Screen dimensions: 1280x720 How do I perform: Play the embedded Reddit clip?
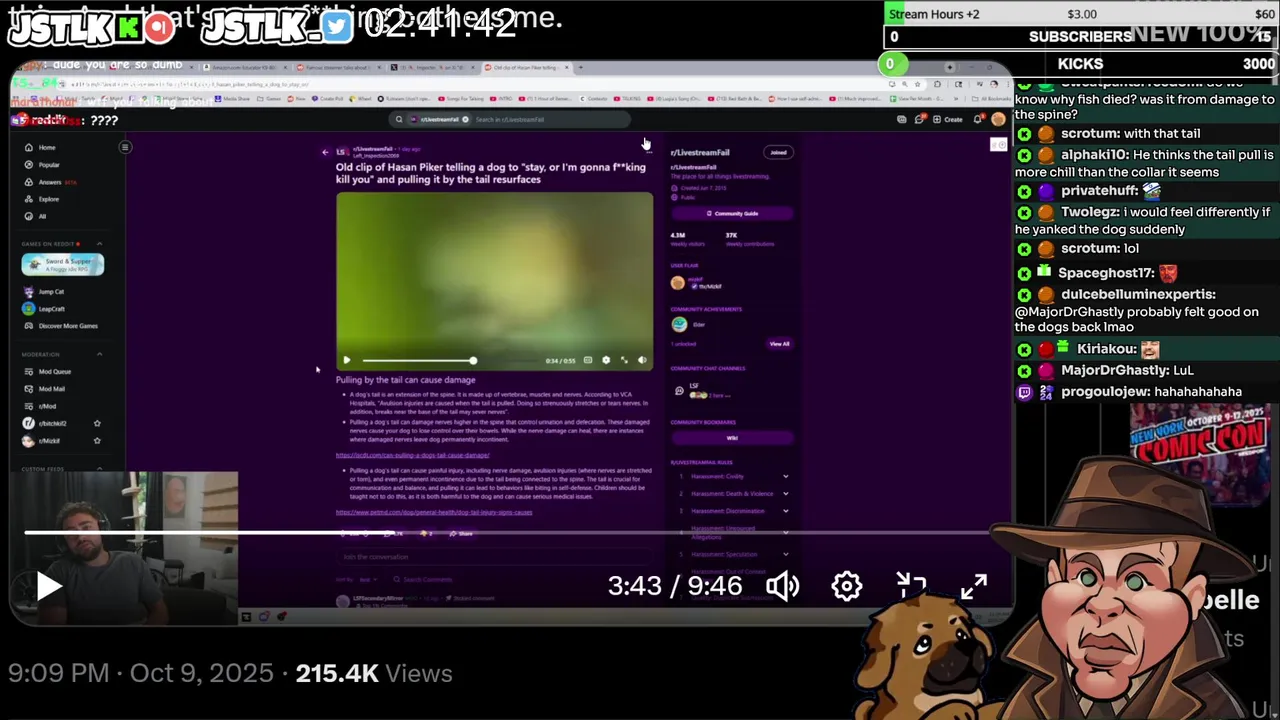pos(346,360)
